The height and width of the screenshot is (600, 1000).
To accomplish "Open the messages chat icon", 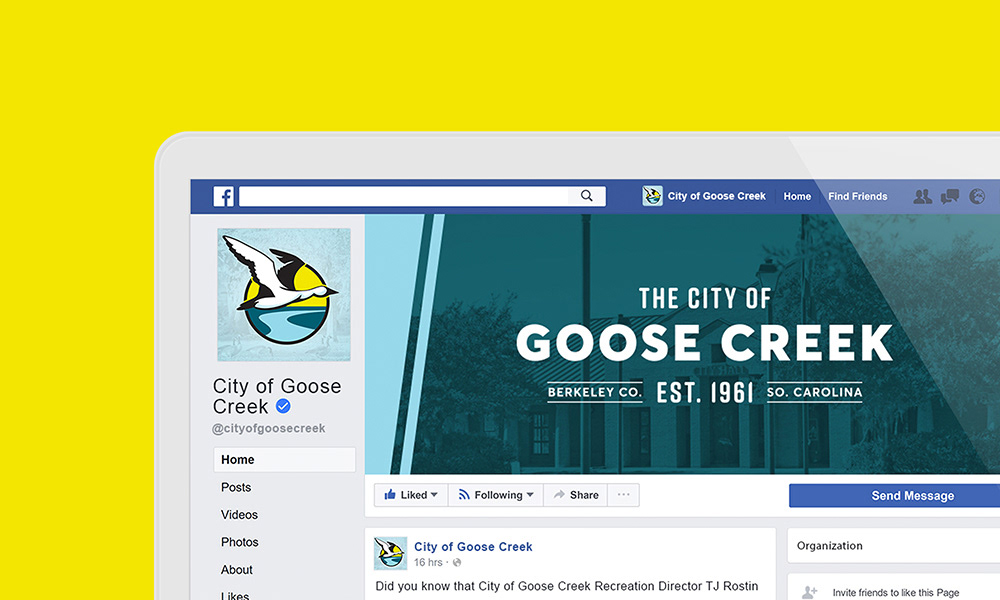I will click(950, 196).
